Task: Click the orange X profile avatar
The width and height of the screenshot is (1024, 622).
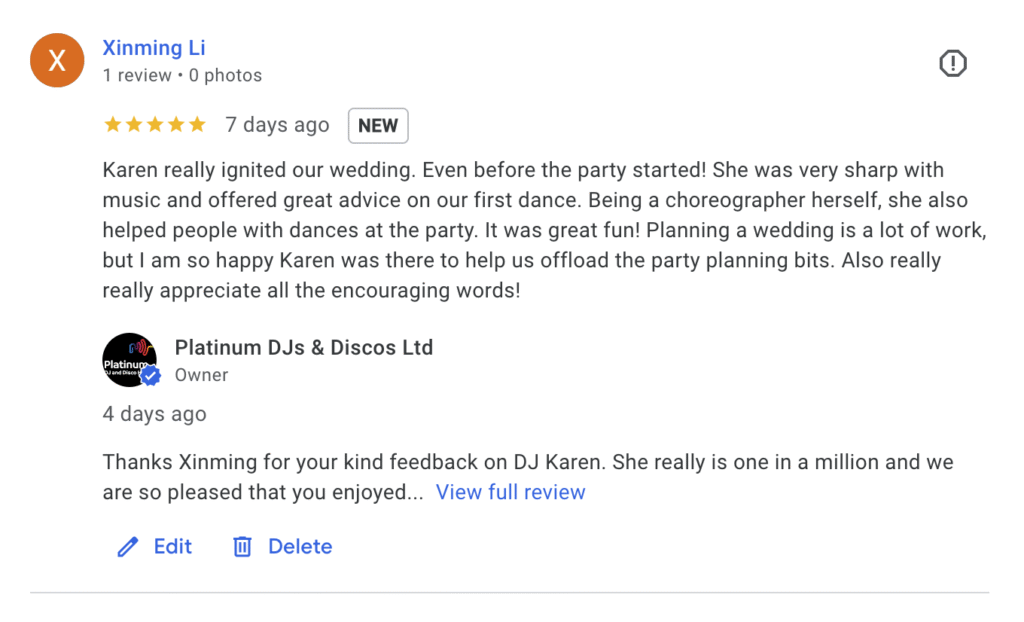Action: pos(57,60)
